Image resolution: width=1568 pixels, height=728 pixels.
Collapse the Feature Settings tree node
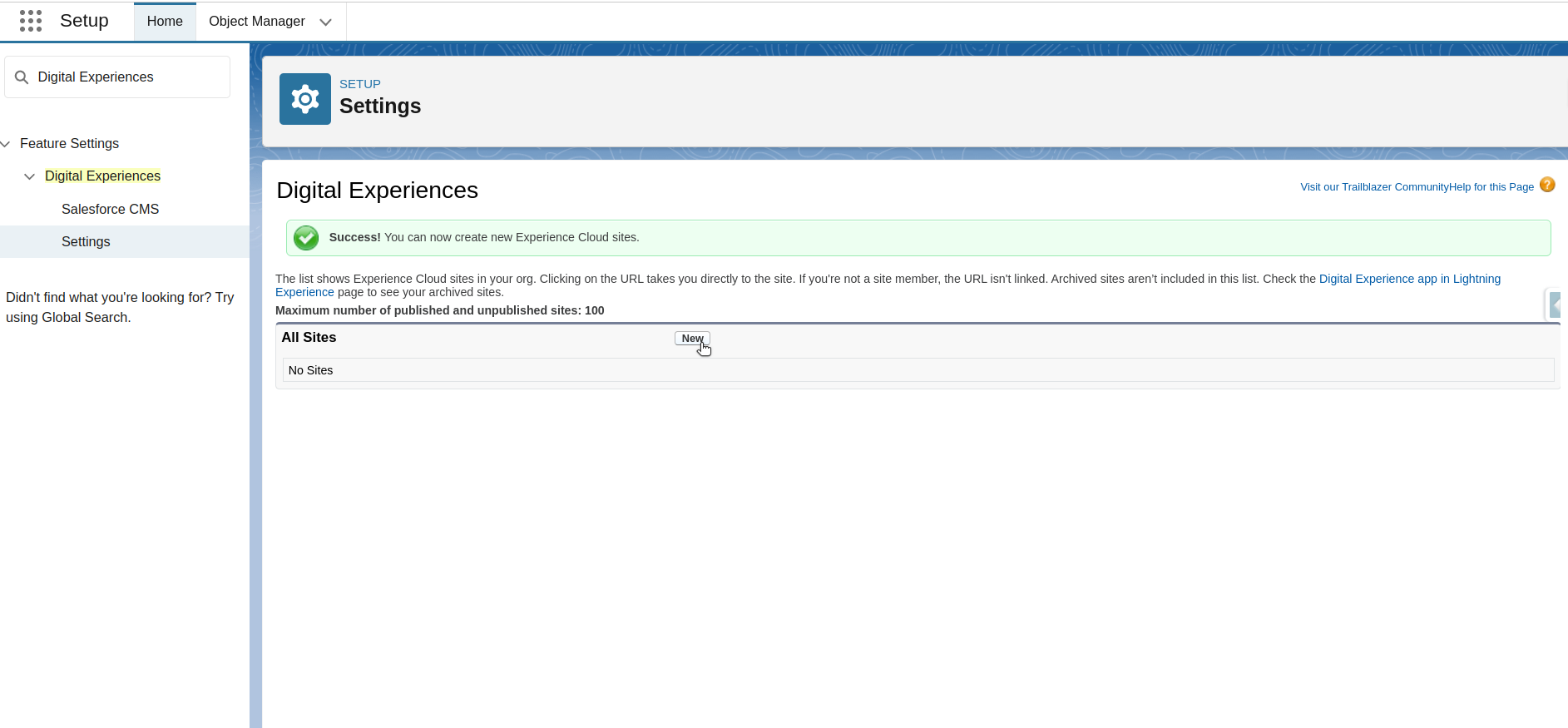point(6,144)
